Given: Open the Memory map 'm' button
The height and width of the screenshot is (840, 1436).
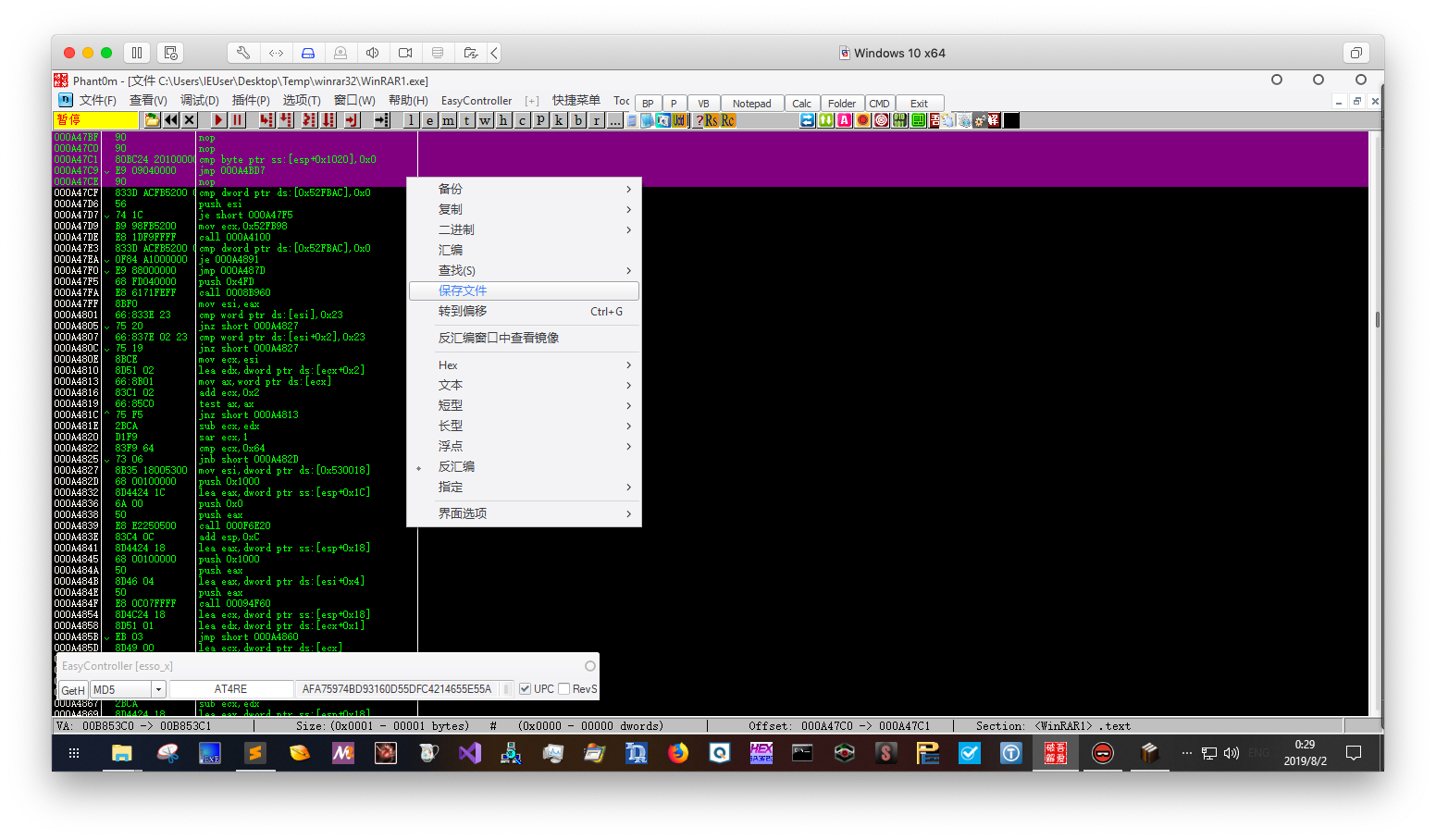Looking at the screenshot, I should 448,120.
